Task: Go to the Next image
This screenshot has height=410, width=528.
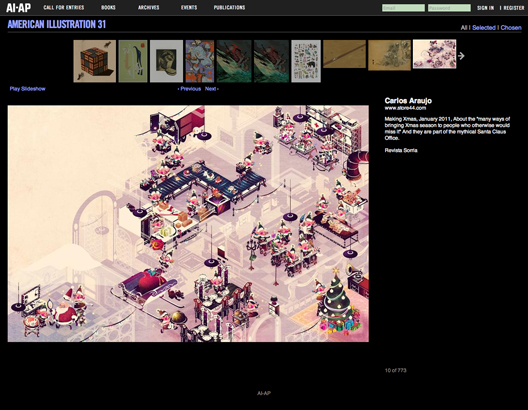Action: [x=211, y=89]
